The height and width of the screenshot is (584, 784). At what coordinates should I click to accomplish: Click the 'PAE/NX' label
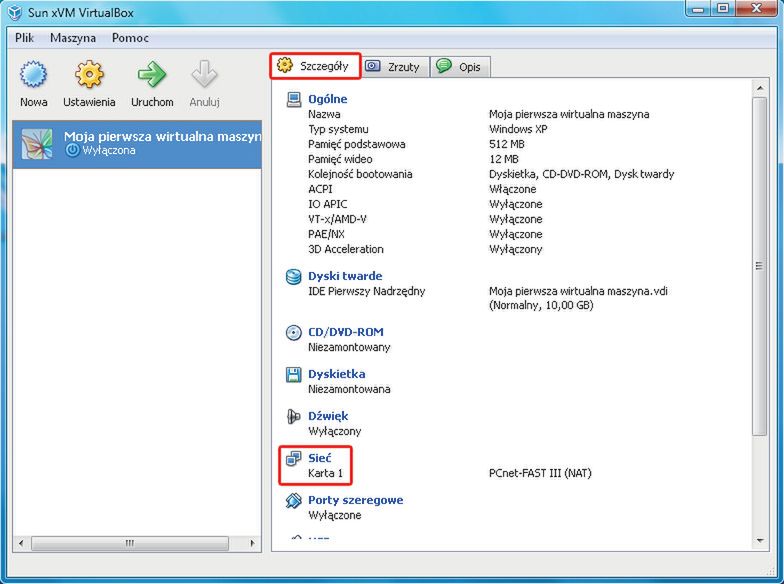point(326,234)
